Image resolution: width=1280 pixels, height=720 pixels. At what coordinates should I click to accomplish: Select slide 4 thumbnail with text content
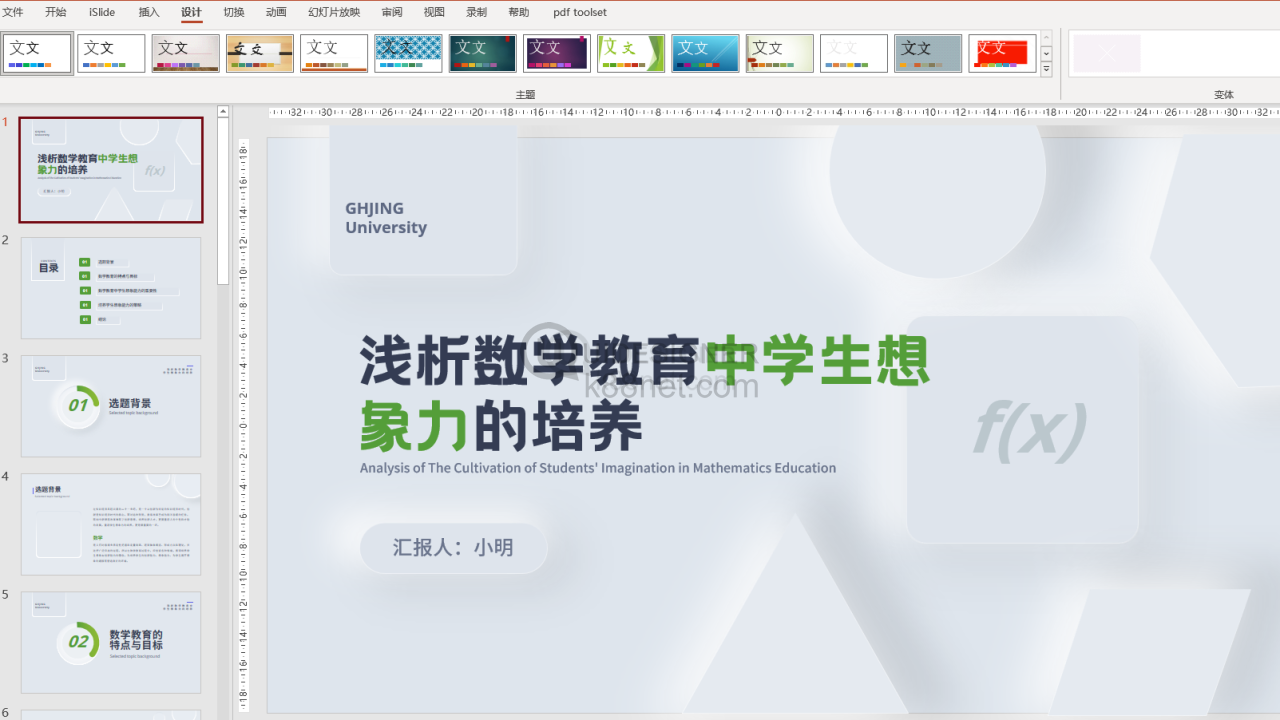pyautogui.click(x=111, y=524)
